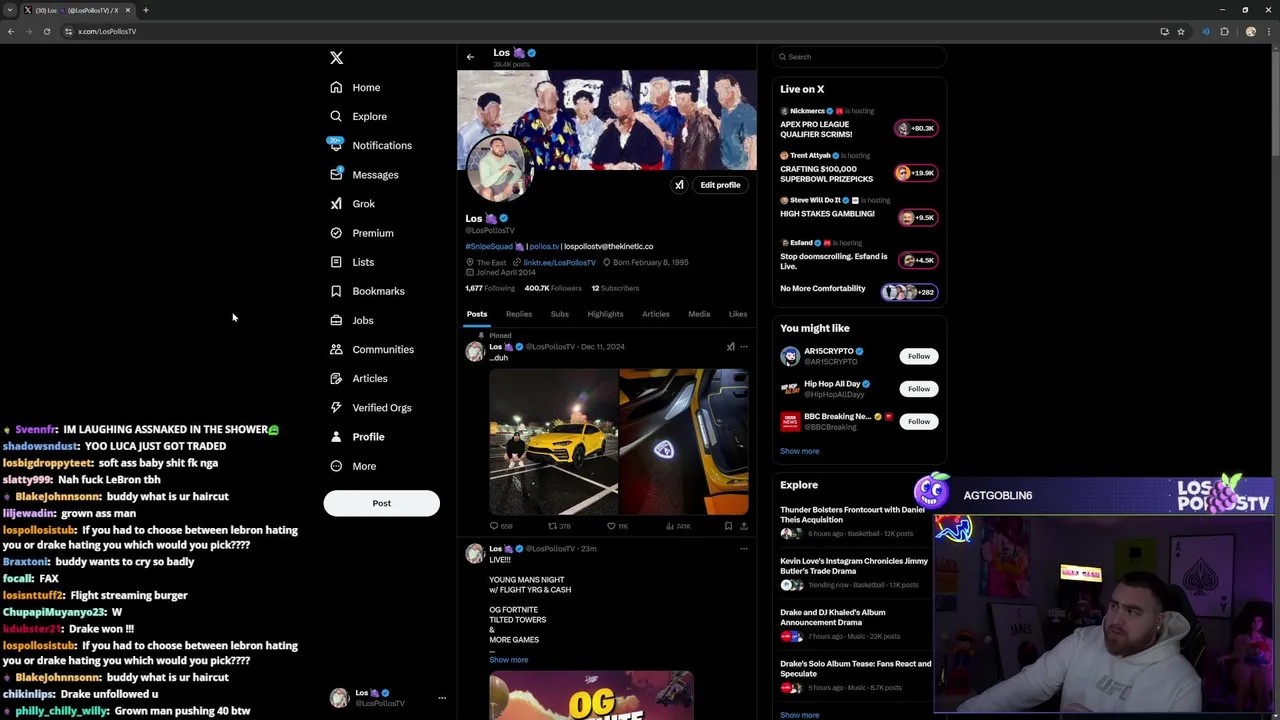The height and width of the screenshot is (720, 1280).
Task: Bookmark the pinned post
Action: [728, 526]
